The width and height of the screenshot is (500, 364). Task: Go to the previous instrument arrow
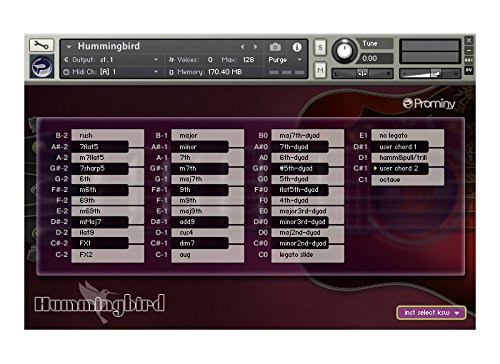[x=243, y=47]
